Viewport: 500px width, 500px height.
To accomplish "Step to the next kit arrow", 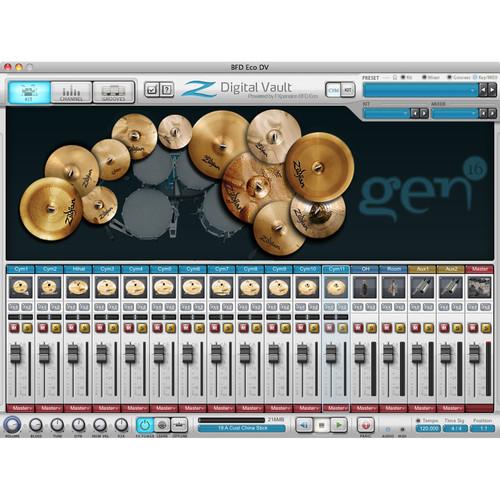I will (424, 114).
